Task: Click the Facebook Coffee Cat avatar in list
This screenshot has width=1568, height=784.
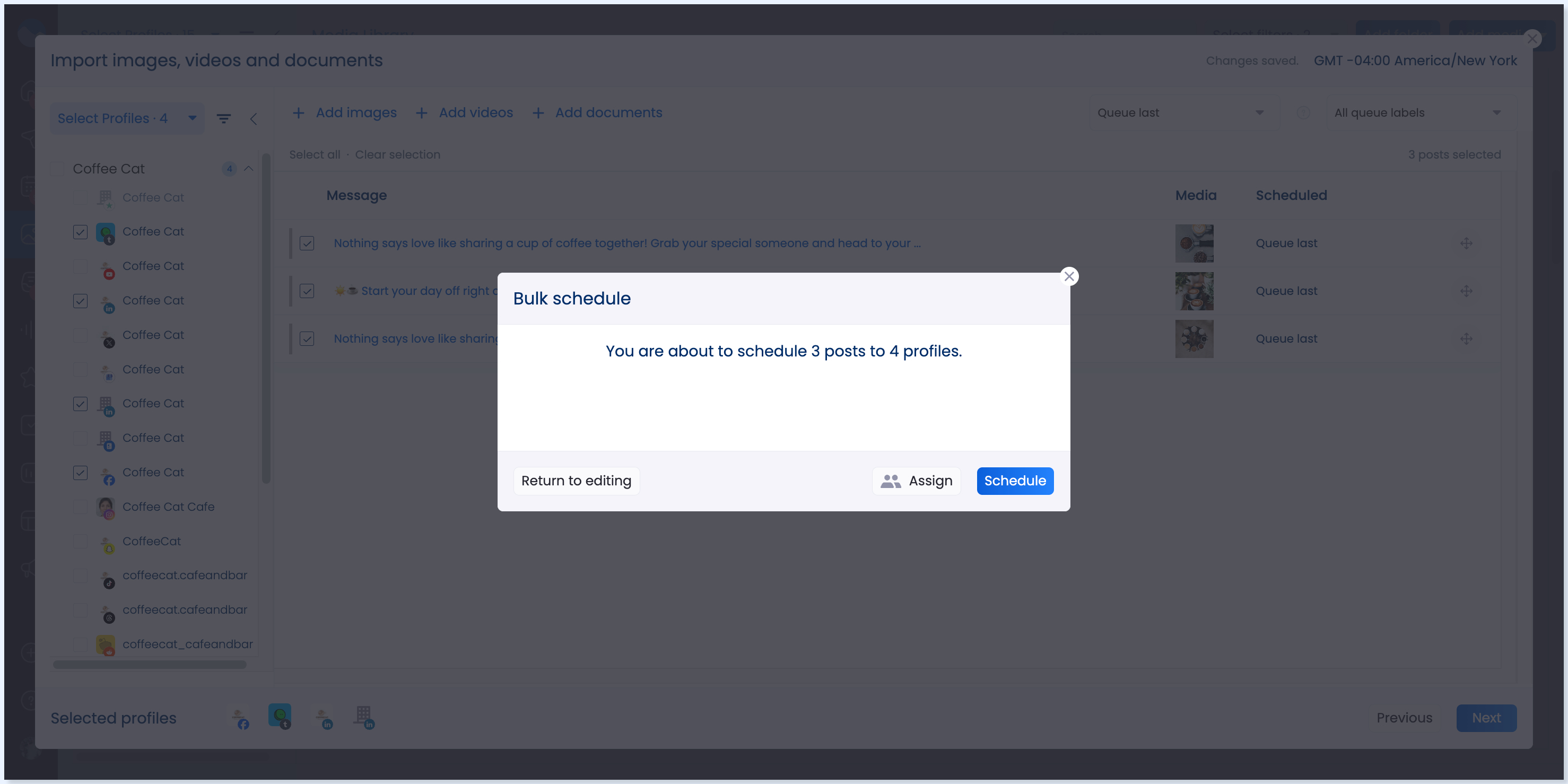Action: tap(107, 475)
